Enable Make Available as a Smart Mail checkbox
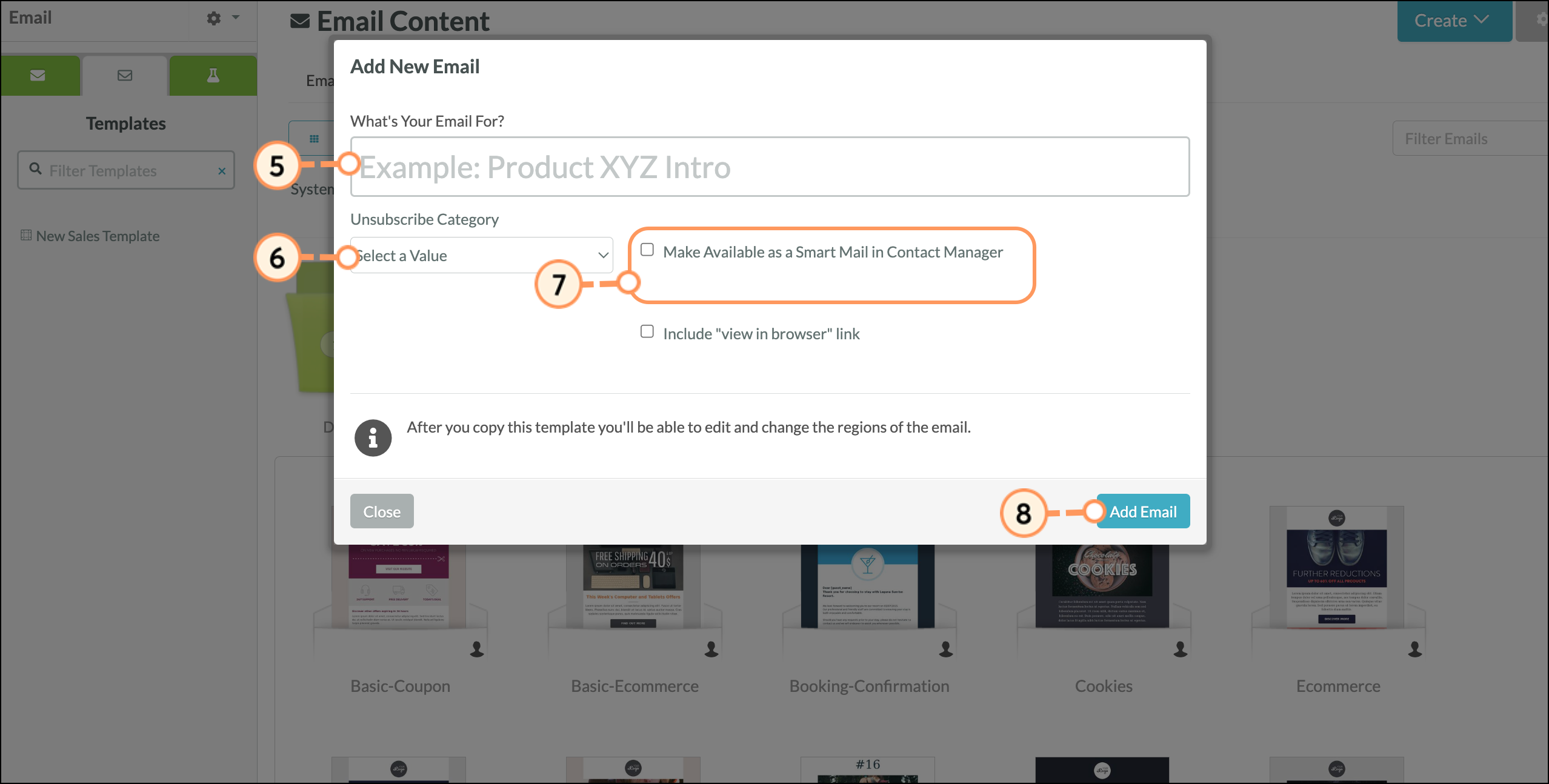 (x=647, y=250)
